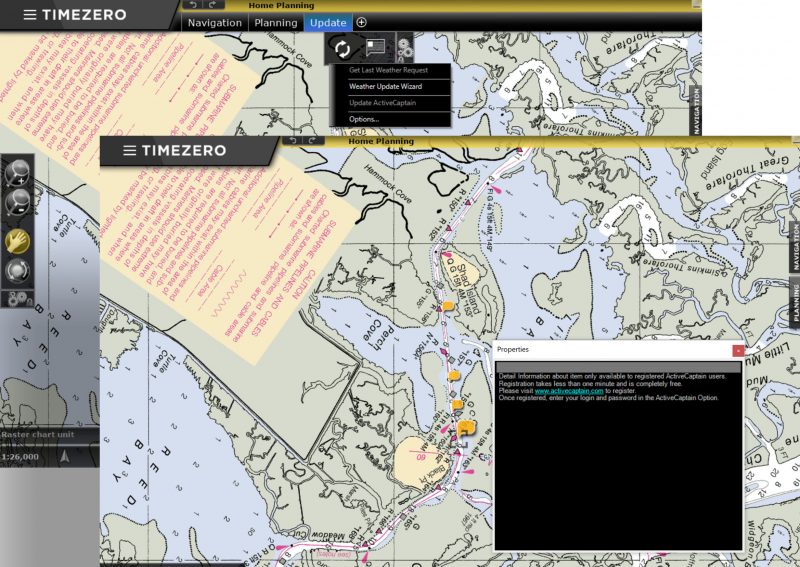Image resolution: width=800 pixels, height=567 pixels.
Task: Click the Home Planning title in front window
Action: pyautogui.click(x=381, y=141)
